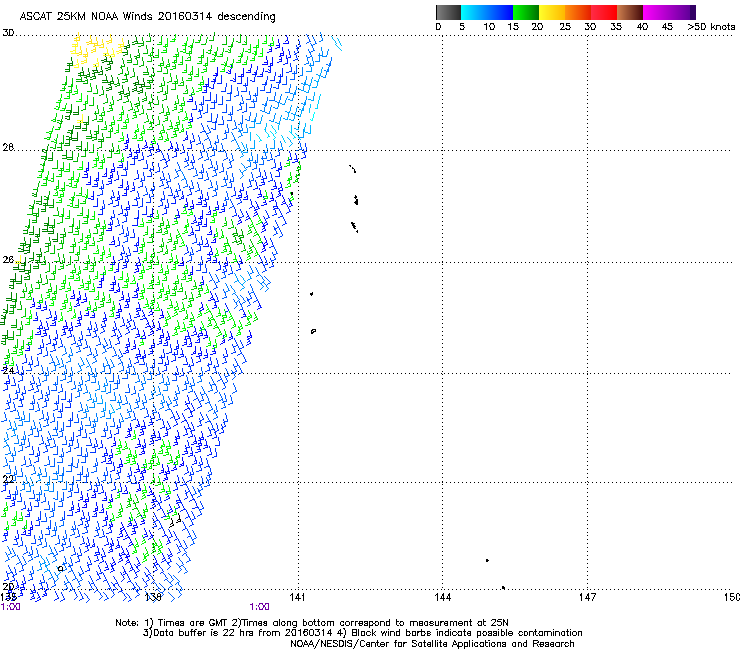Click the purple "1:00" time label nearest longitude 141
Image resolution: width=740 pixels, height=650 pixels.
(x=260, y=607)
